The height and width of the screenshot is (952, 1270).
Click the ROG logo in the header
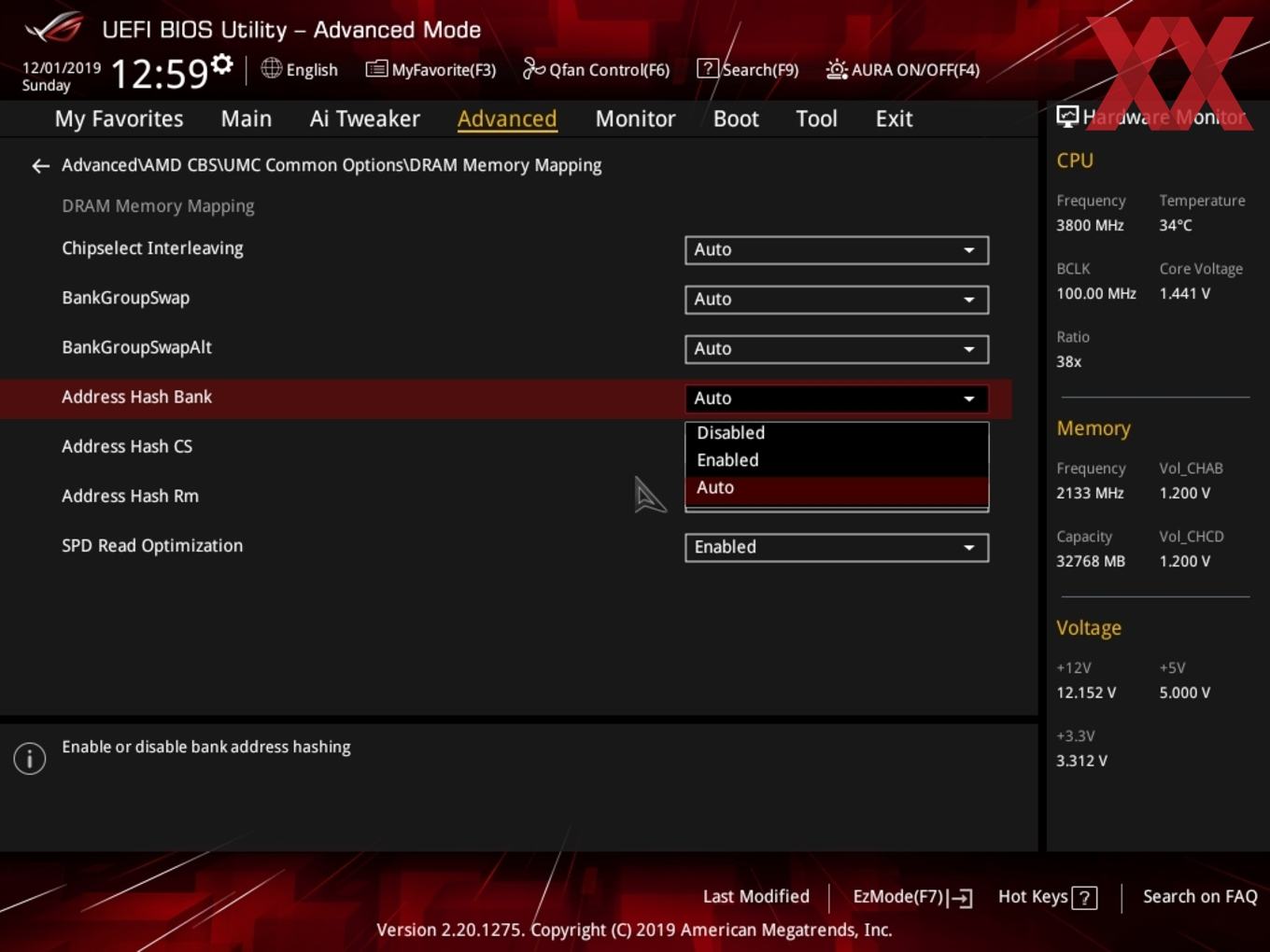point(54,28)
